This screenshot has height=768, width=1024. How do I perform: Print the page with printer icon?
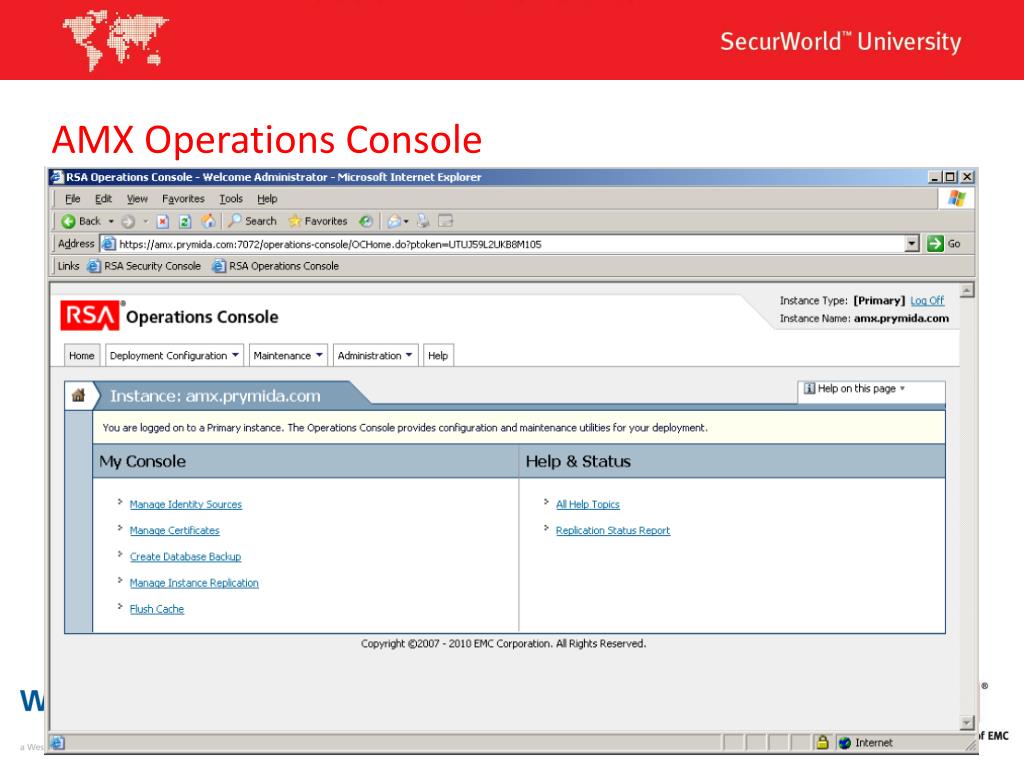[x=423, y=221]
